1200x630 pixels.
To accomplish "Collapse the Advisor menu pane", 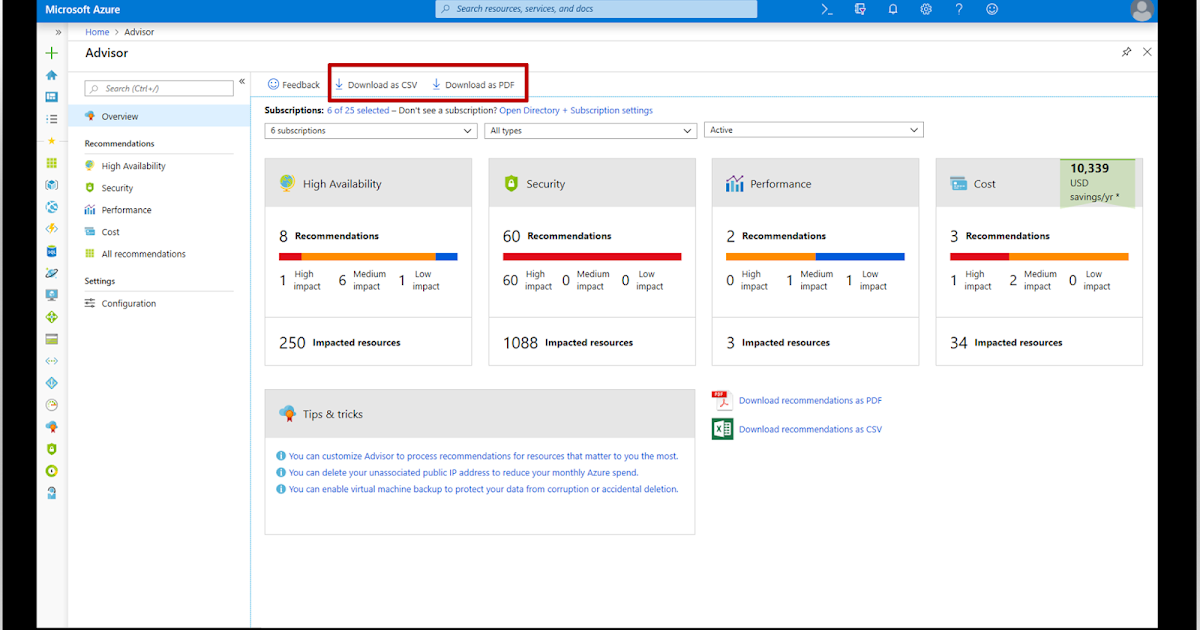I will tap(241, 82).
